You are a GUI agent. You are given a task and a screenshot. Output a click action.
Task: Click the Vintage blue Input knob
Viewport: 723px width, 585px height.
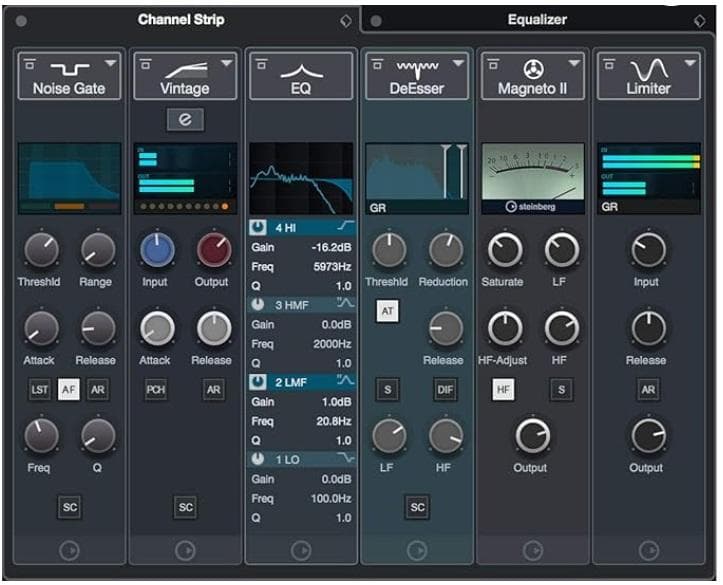(x=157, y=250)
